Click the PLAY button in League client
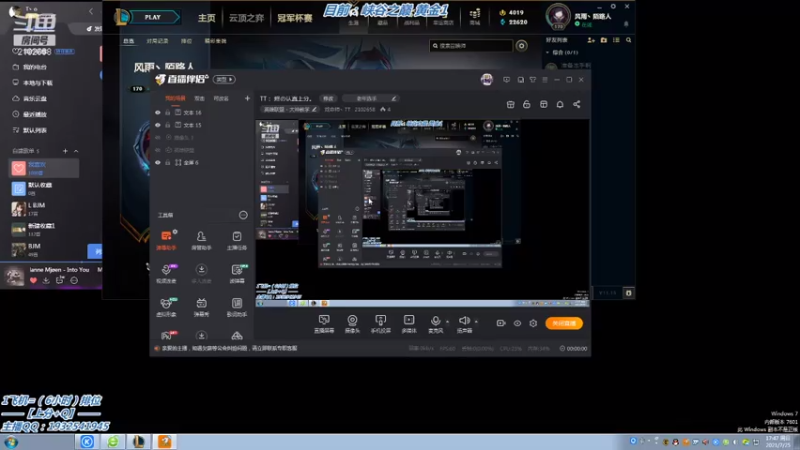Image resolution: width=800 pixels, height=450 pixels. [153, 17]
